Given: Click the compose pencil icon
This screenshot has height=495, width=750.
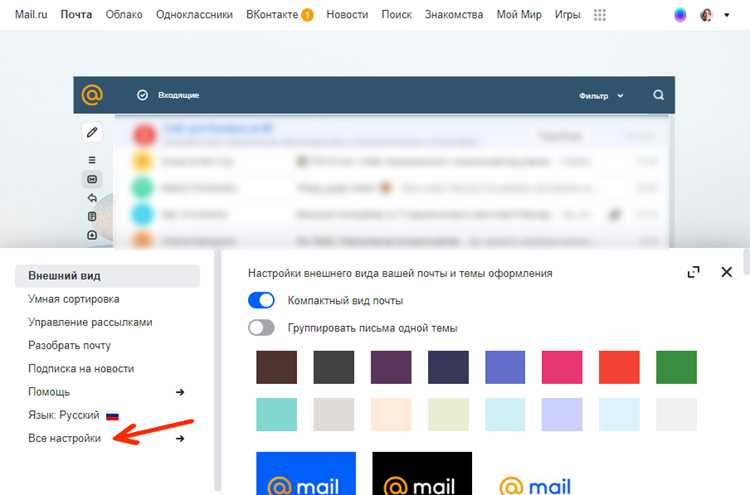Looking at the screenshot, I should pos(92,132).
